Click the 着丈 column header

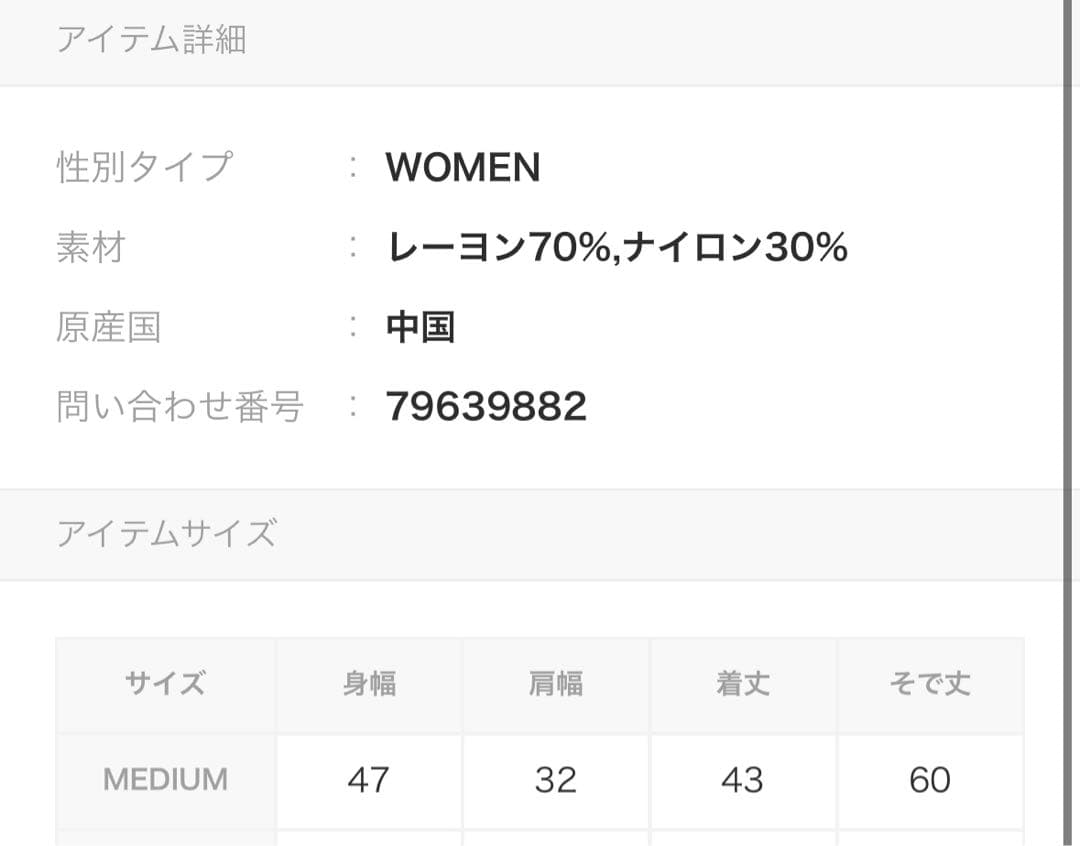coord(743,685)
